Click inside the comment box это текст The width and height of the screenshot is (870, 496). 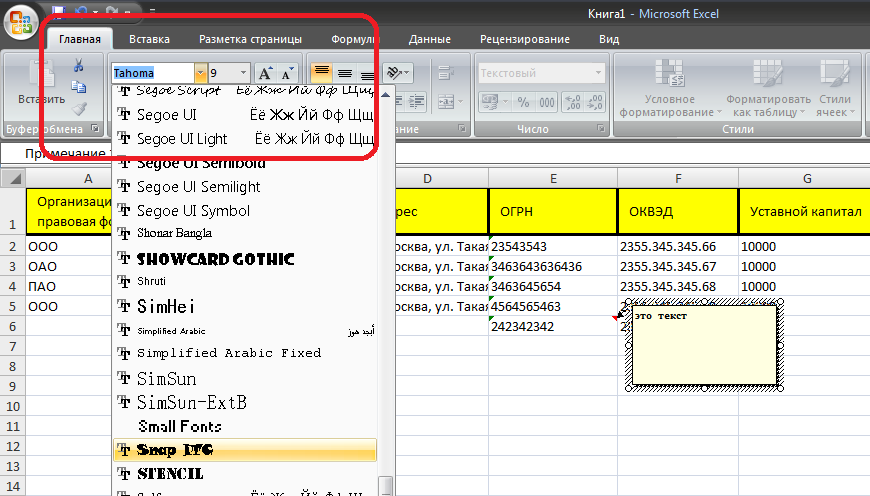click(704, 345)
